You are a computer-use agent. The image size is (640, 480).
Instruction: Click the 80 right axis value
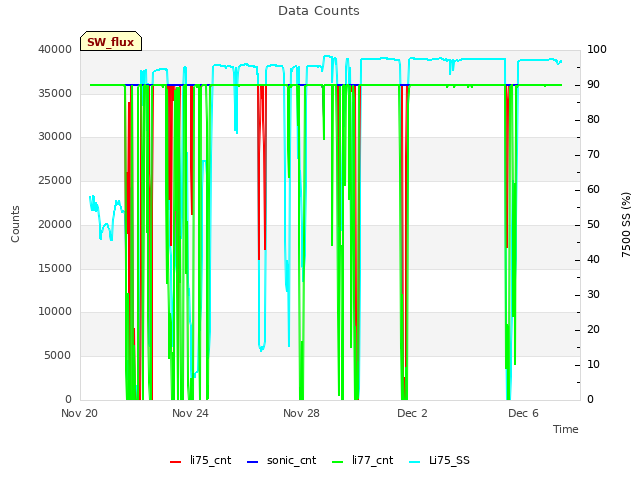pyautogui.click(x=593, y=120)
